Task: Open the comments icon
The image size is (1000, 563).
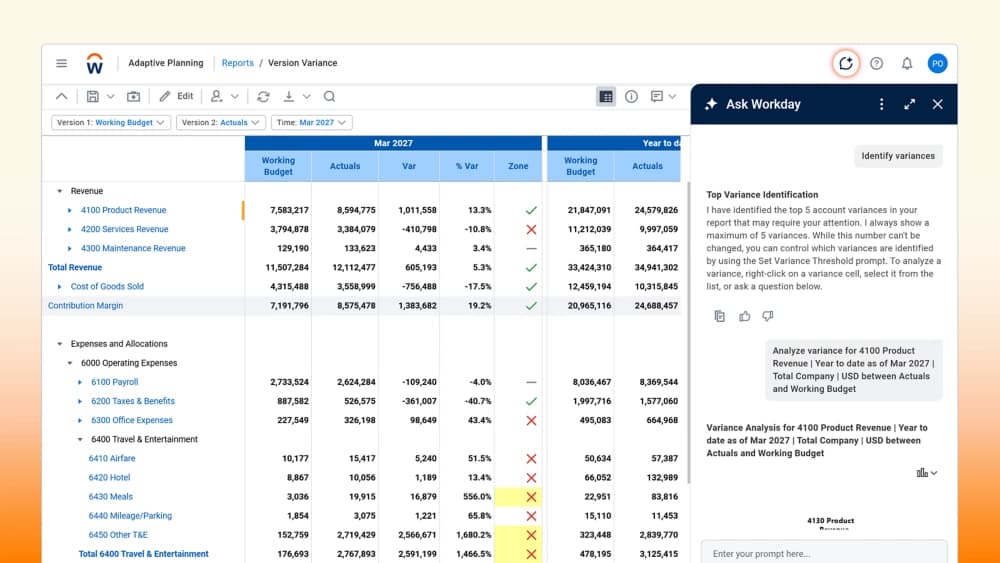Action: click(x=656, y=96)
